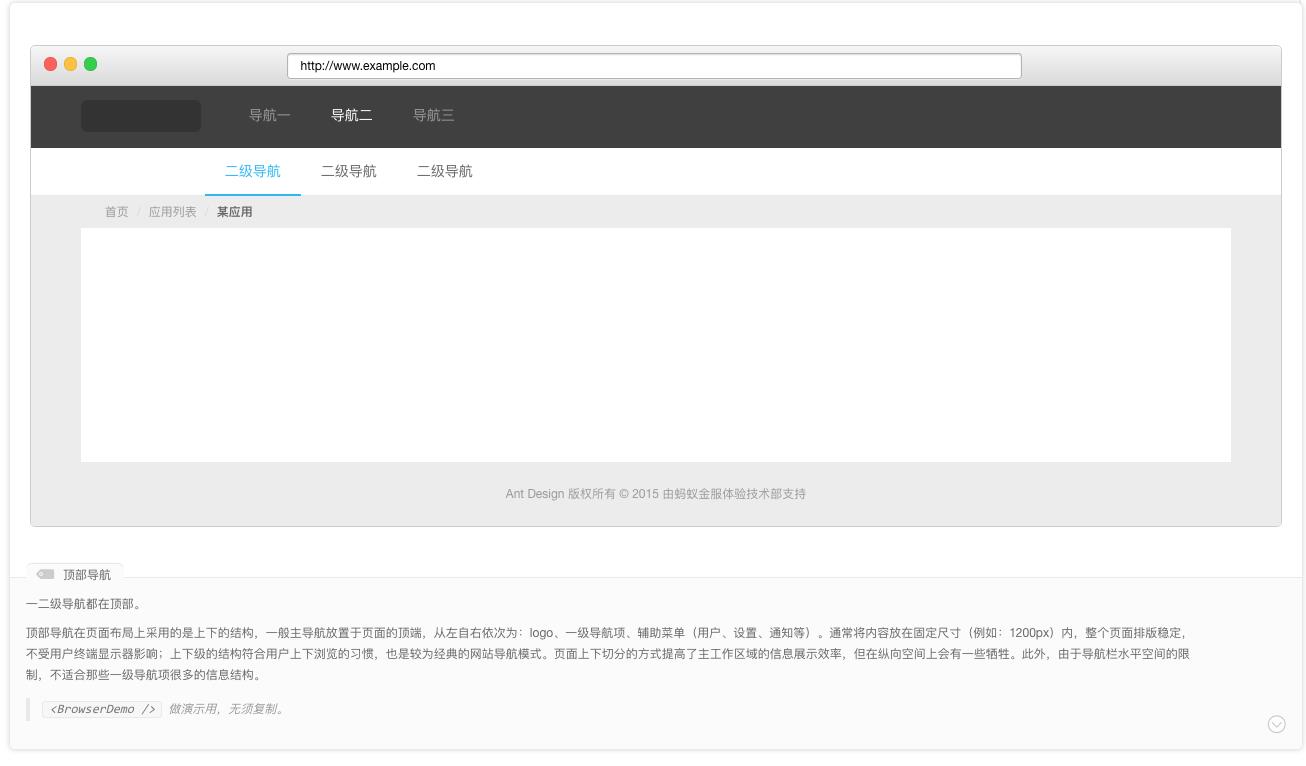Screen dimensions: 1306x766
Task: Click the green maximize dot in demo browser
Action: click(90, 64)
